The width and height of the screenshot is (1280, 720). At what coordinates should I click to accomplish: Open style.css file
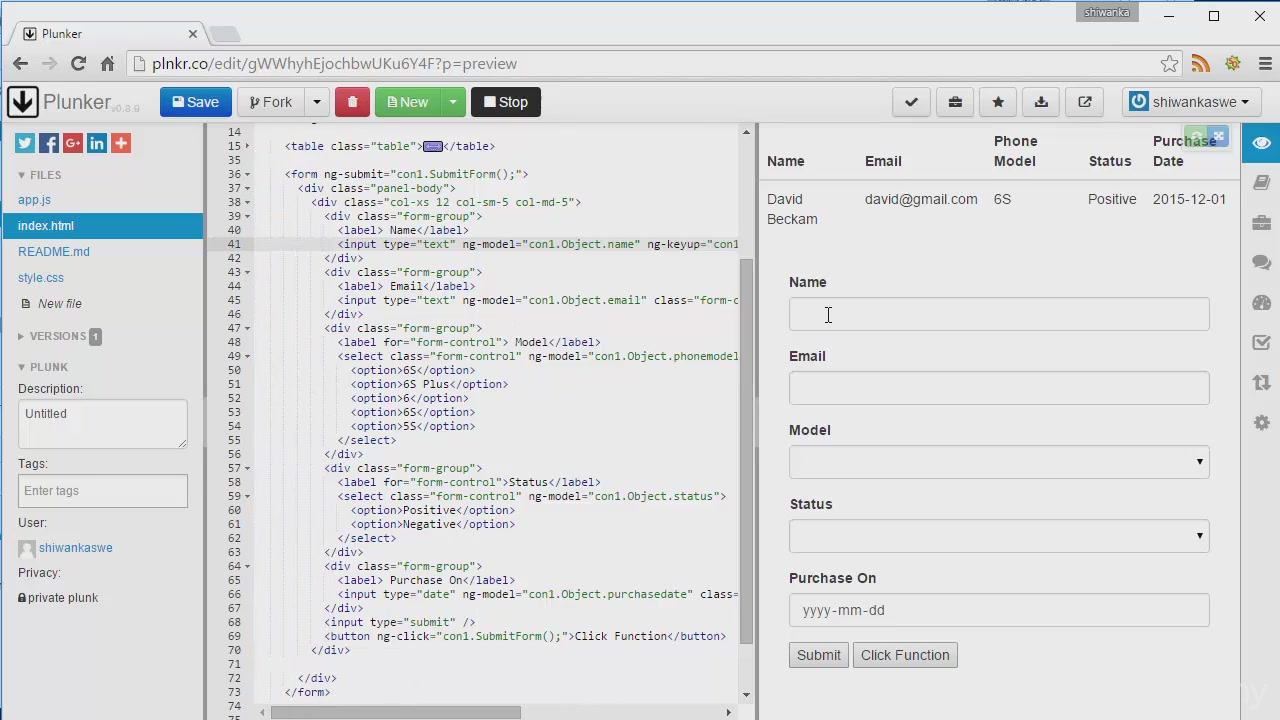(41, 278)
